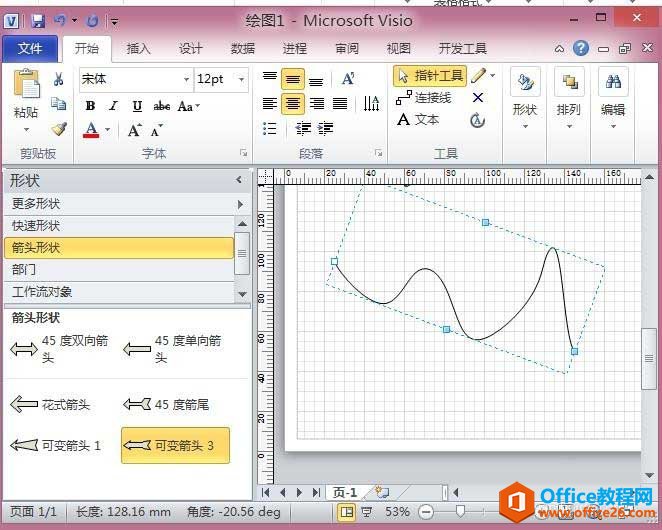Image resolution: width=662 pixels, height=530 pixels.
Task: Justify paragraph text
Action: [x=340, y=103]
